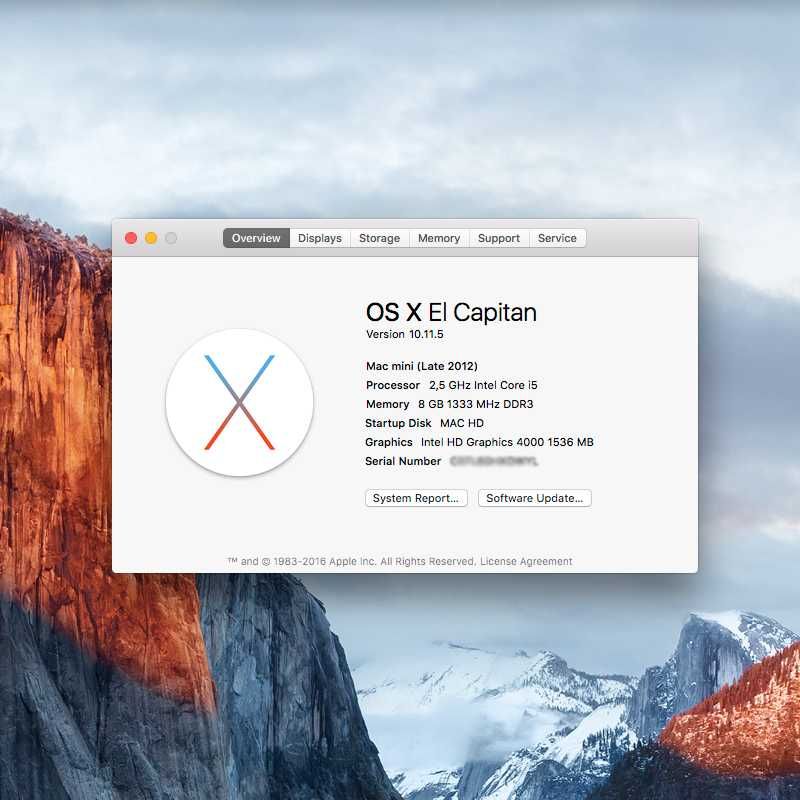
Task: Click the Memory label in the spec list
Action: click(x=388, y=404)
